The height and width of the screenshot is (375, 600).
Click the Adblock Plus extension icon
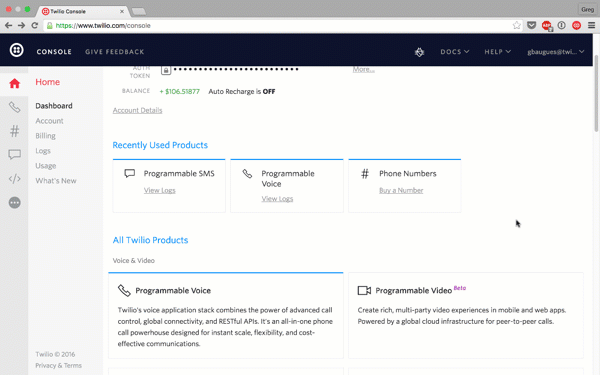click(x=547, y=26)
